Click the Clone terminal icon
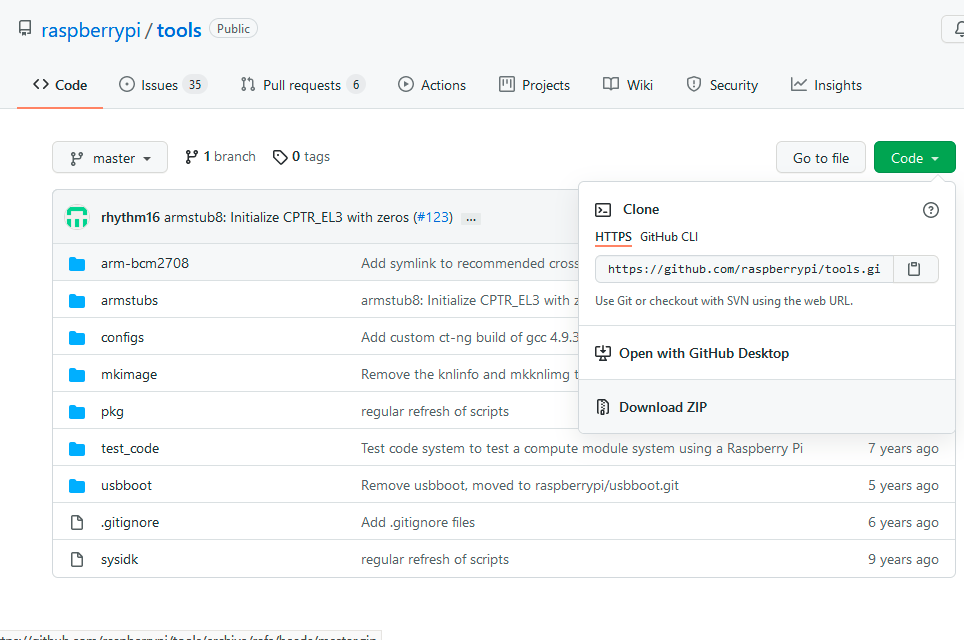Viewport: 964px width, 640px height. pyautogui.click(x=602, y=210)
